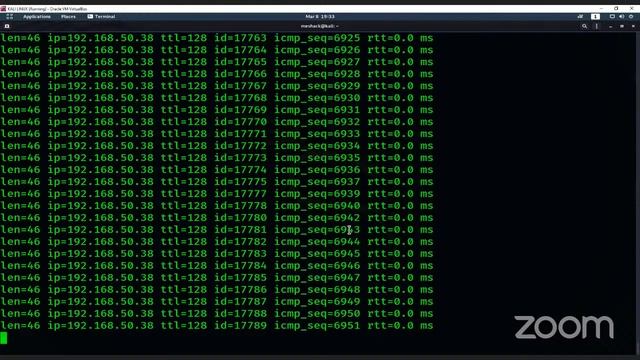
Task: Maximize the terminal window
Action: coord(622,26)
